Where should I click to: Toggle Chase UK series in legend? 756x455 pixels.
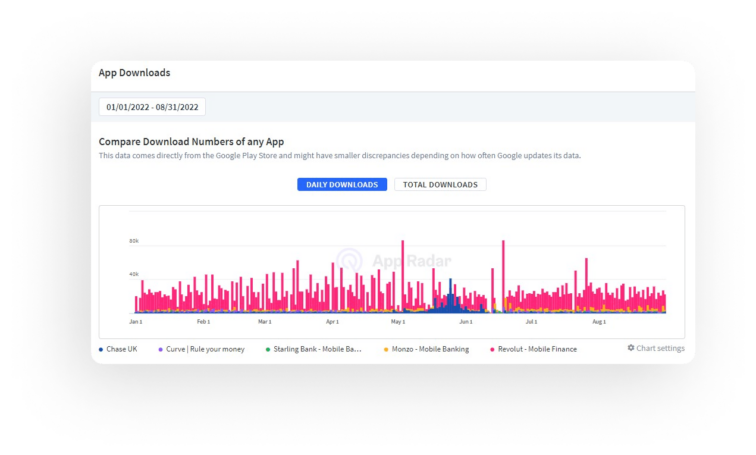[x=123, y=349]
